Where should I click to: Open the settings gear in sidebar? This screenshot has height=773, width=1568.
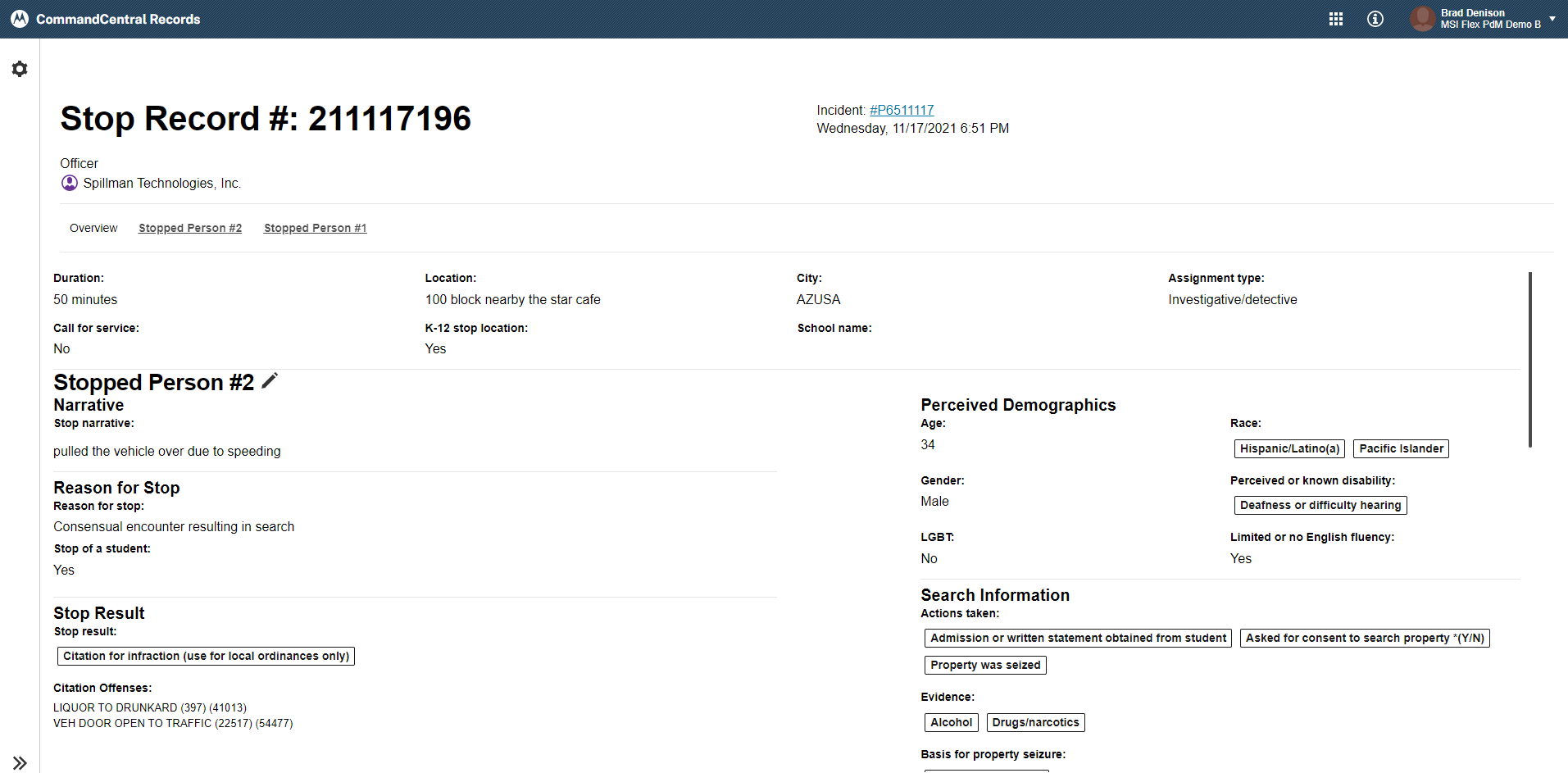(20, 69)
